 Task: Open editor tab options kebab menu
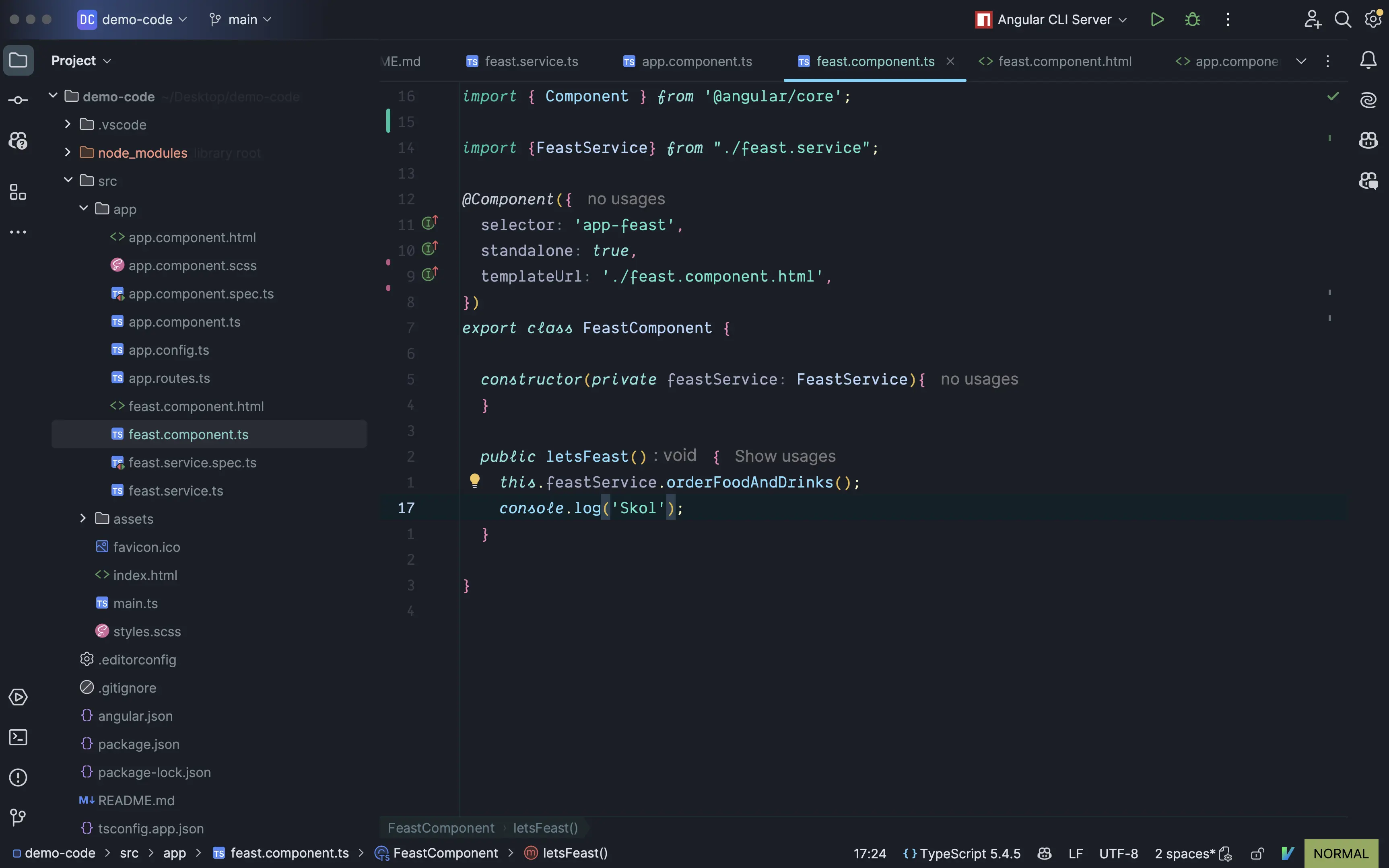click(x=1327, y=61)
